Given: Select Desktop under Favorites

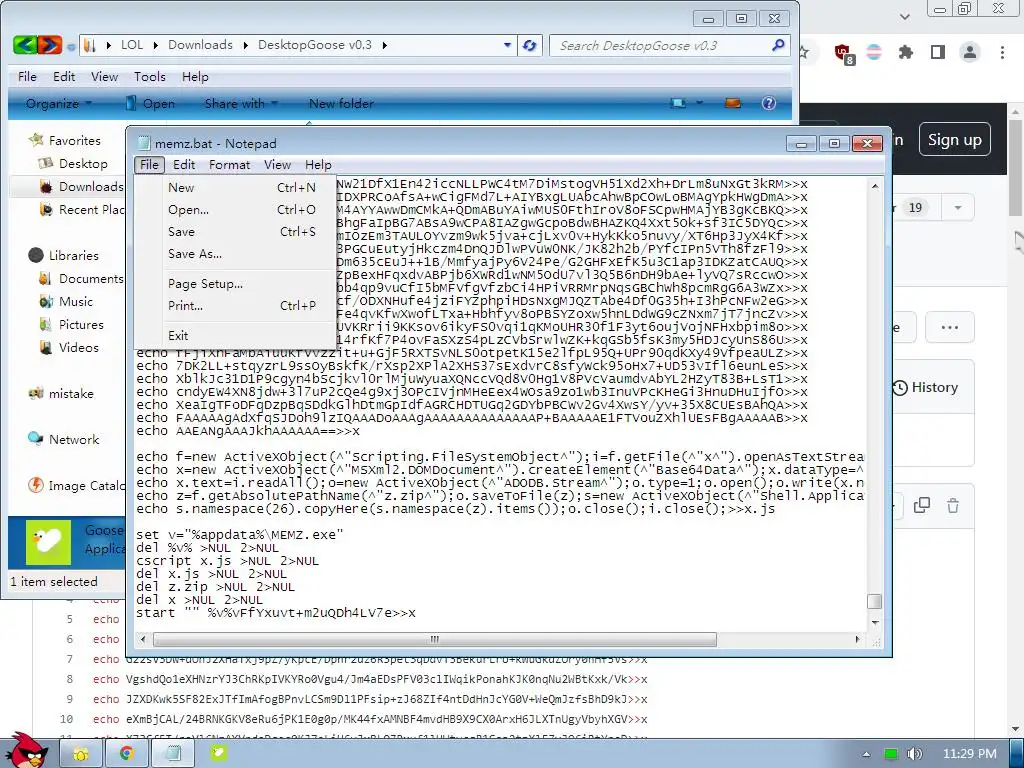Looking at the screenshot, I should [73, 163].
